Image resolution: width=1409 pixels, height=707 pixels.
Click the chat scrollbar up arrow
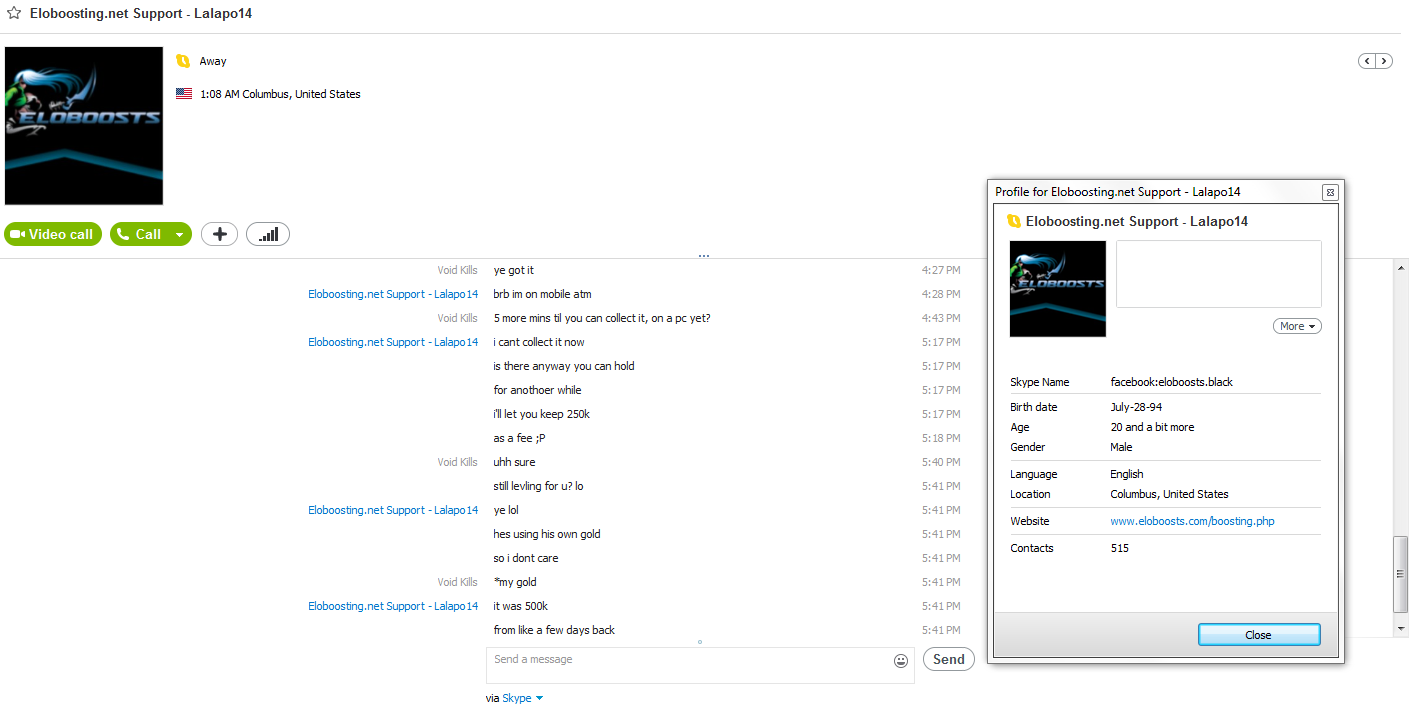[x=1400, y=267]
